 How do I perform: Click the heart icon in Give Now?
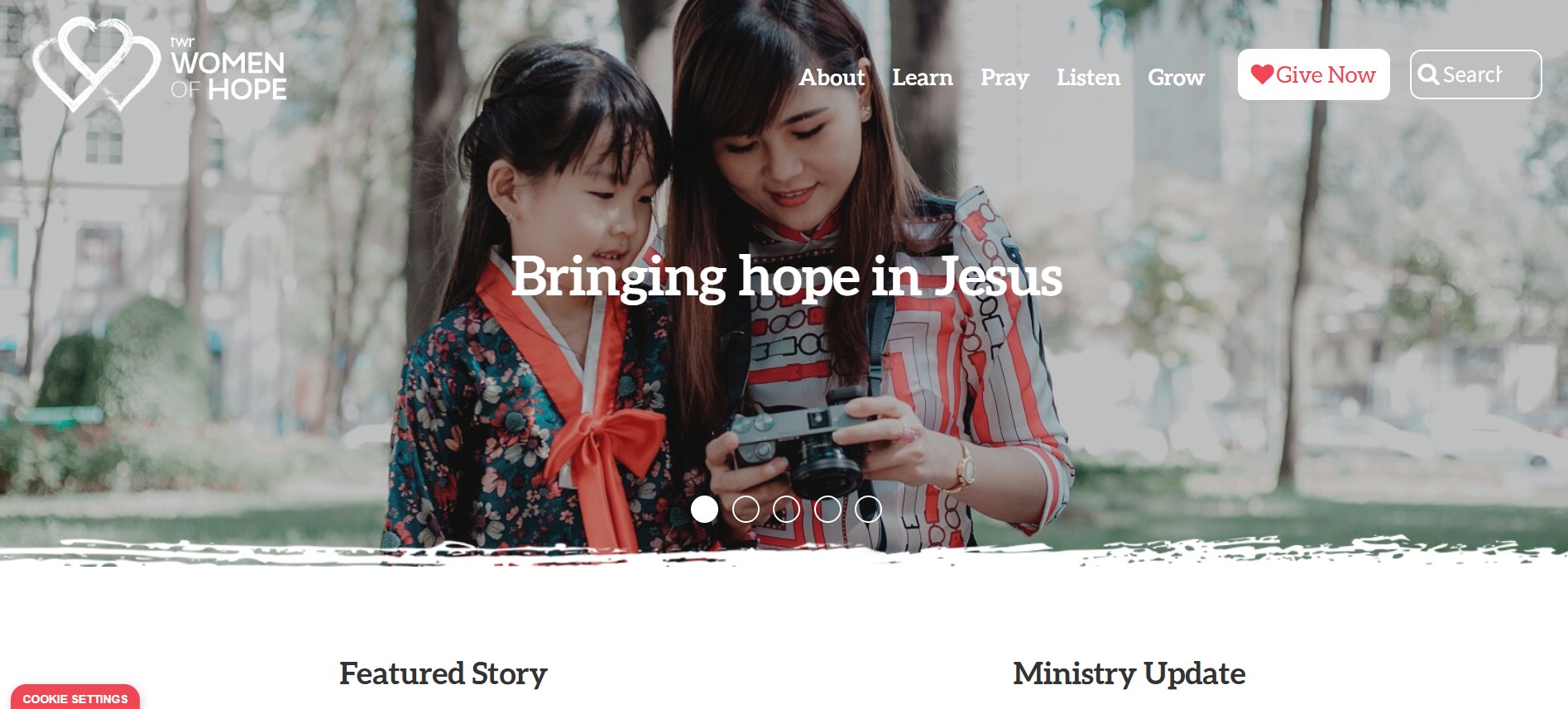[1262, 74]
